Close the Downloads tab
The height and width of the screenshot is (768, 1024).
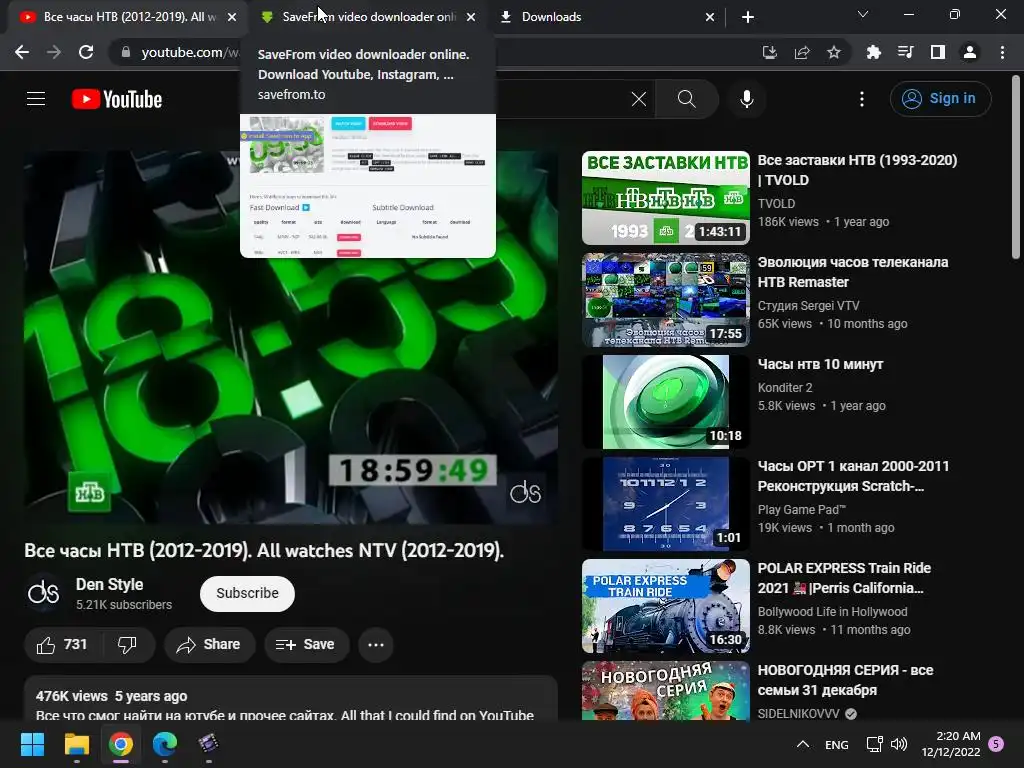pos(710,17)
